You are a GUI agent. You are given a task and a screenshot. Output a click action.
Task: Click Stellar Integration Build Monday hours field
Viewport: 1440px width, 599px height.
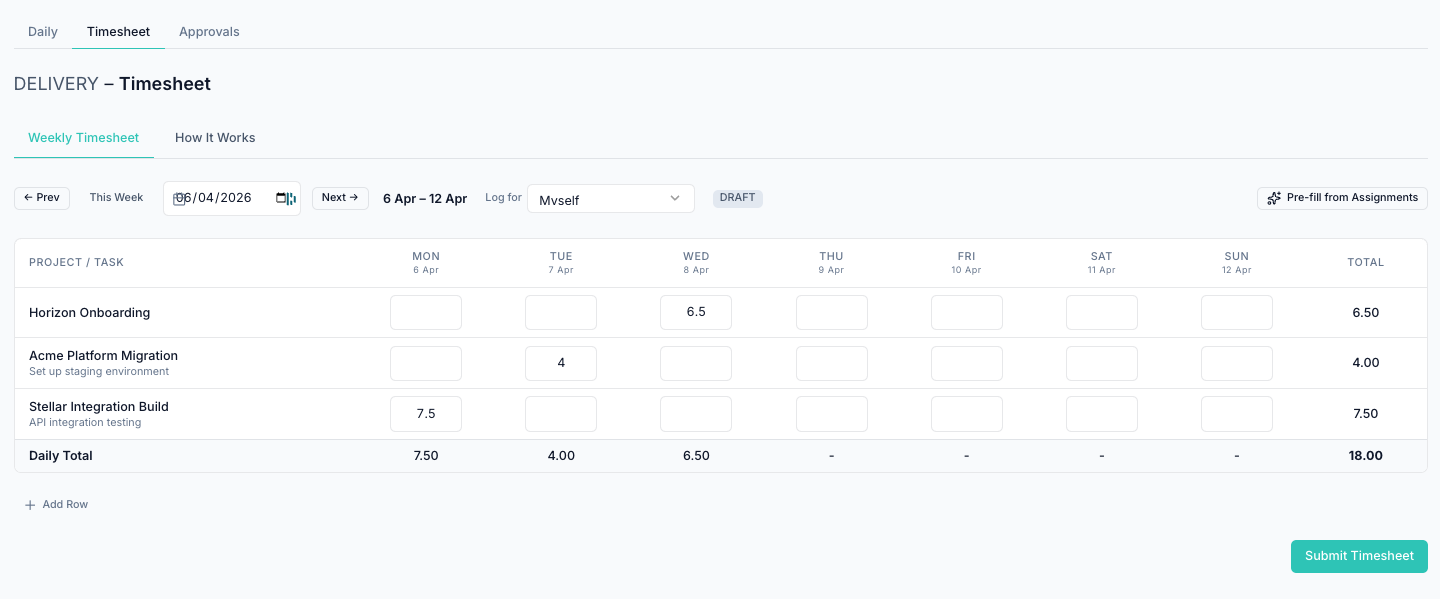[426, 414]
